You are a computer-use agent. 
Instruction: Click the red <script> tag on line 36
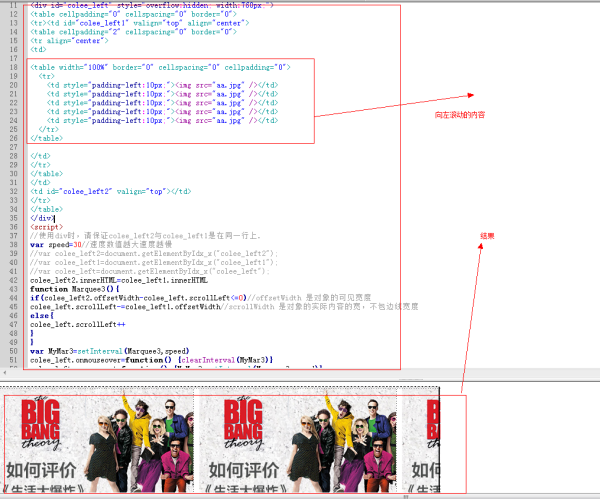tap(46, 227)
